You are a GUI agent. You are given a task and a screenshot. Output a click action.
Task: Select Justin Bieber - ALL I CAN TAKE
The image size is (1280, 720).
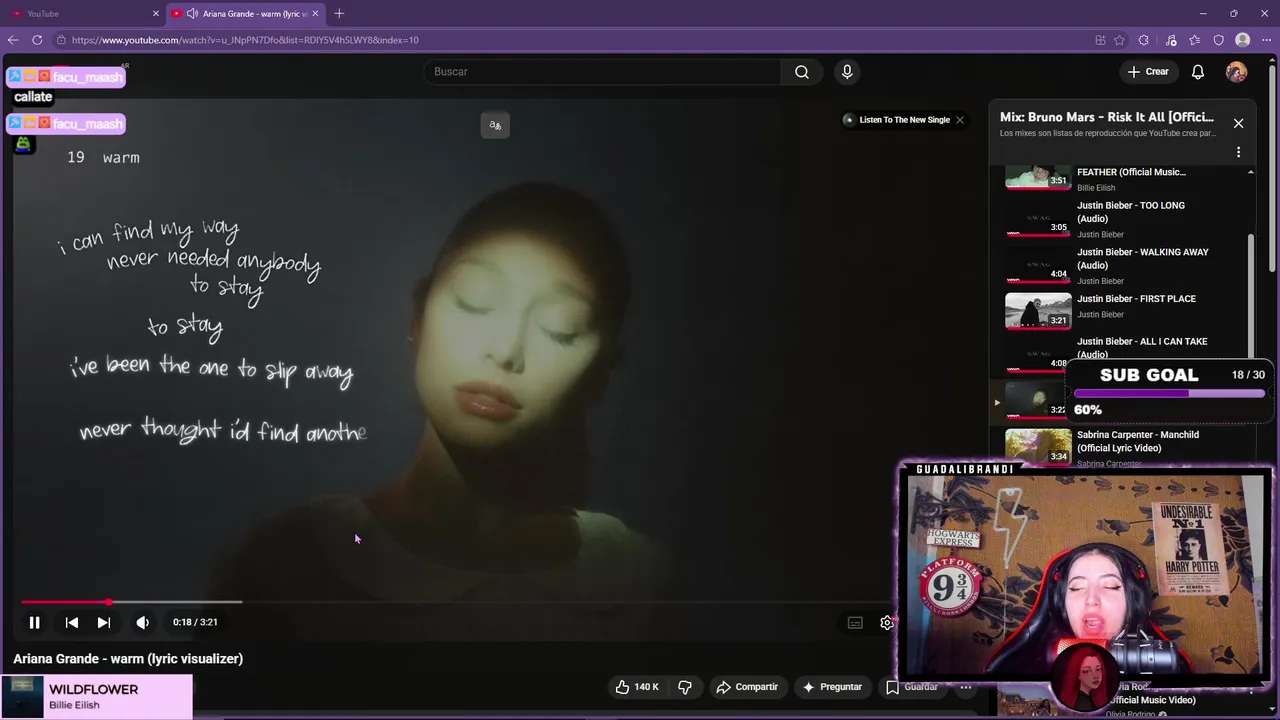pyautogui.click(x=1142, y=347)
